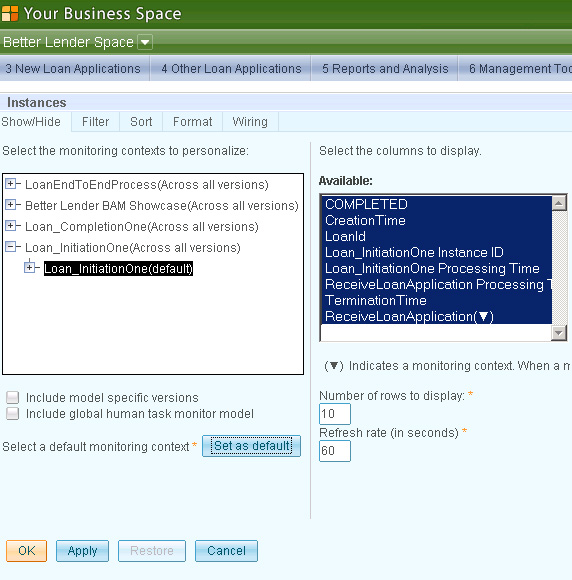Expand the Better Lender BAM Showcase node
This screenshot has height=580, width=572.
pos(11,205)
